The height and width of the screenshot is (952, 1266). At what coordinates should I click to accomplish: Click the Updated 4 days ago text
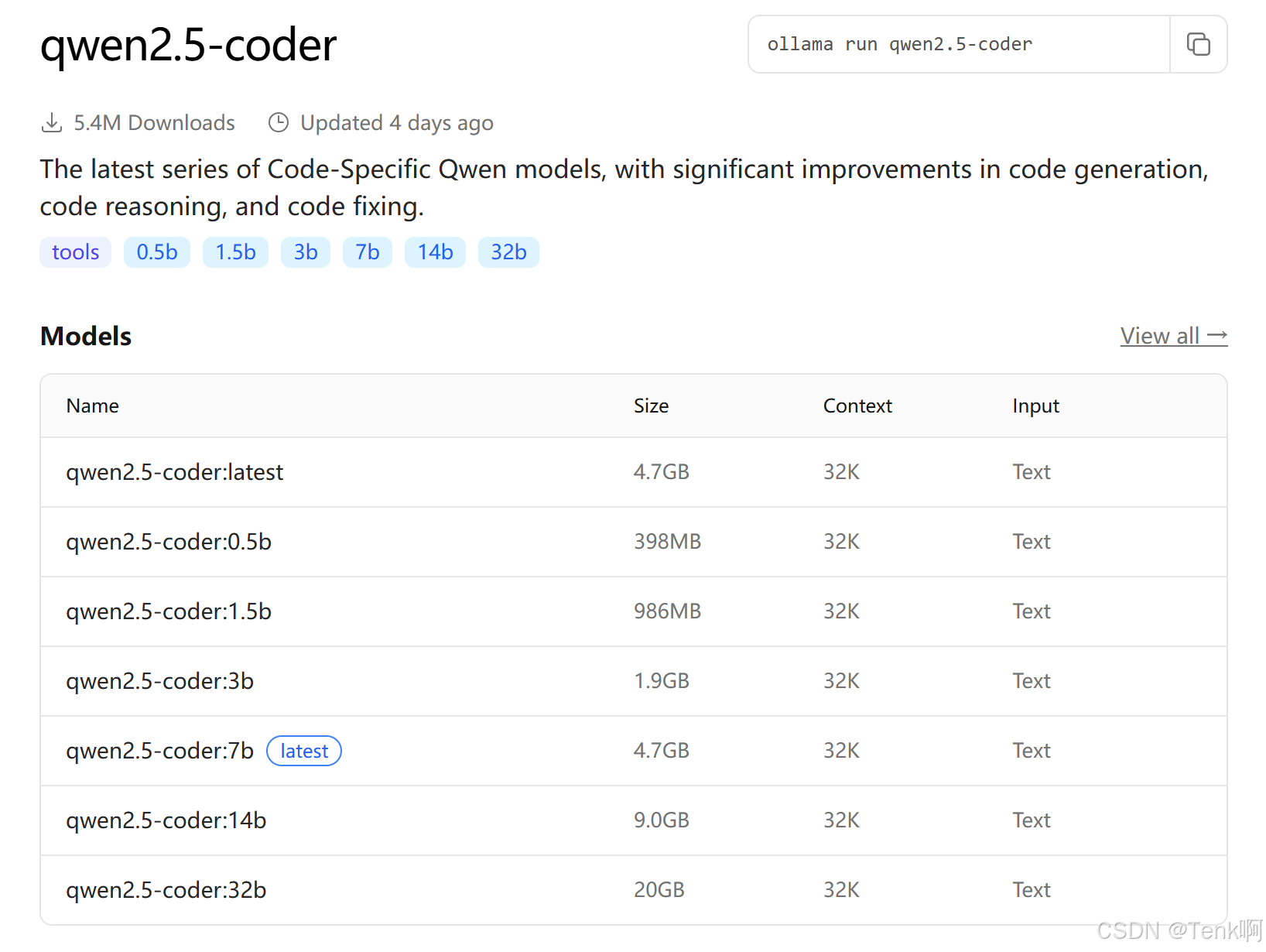397,123
